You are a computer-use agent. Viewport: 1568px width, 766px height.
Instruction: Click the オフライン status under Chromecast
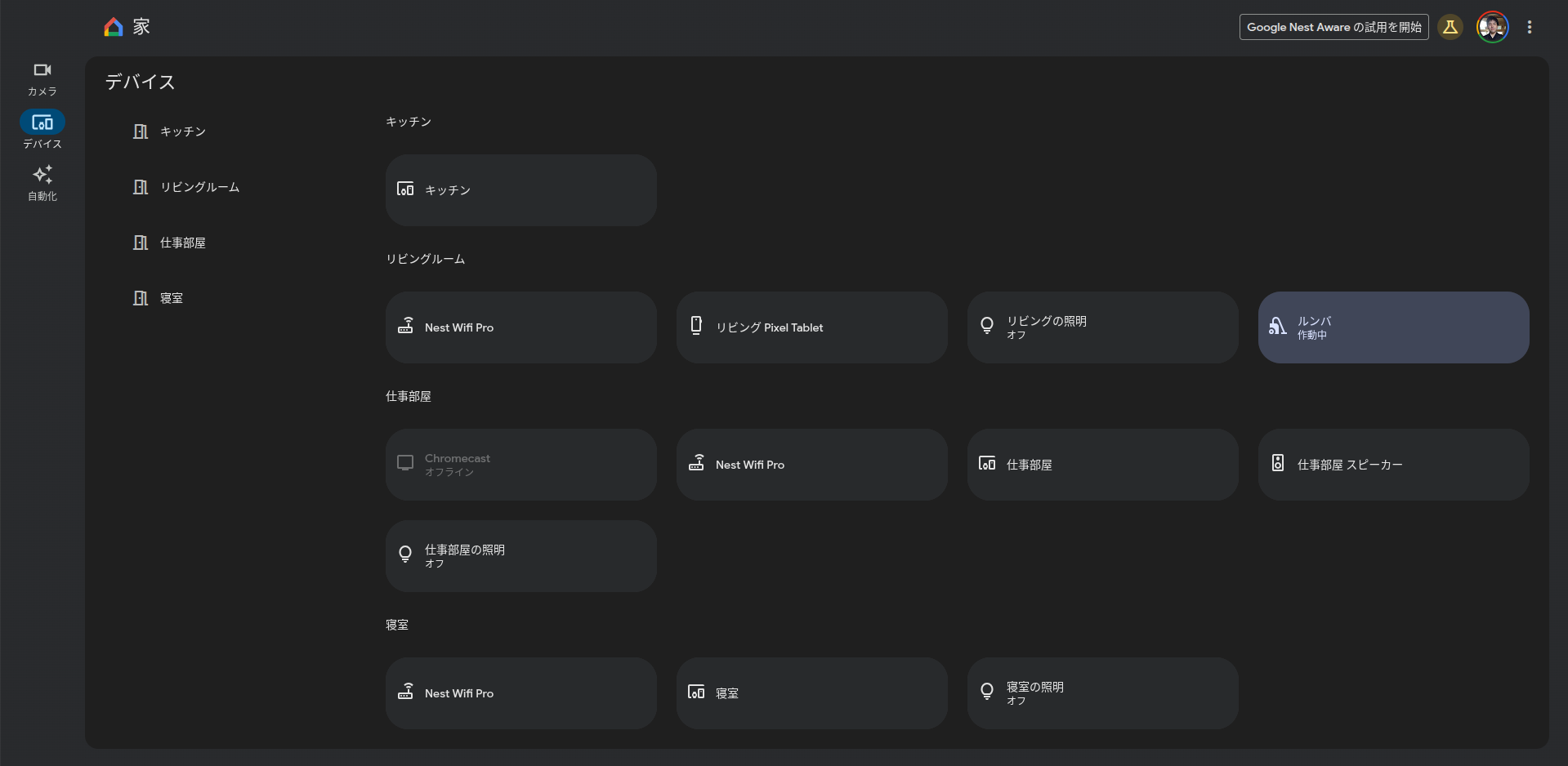point(449,473)
